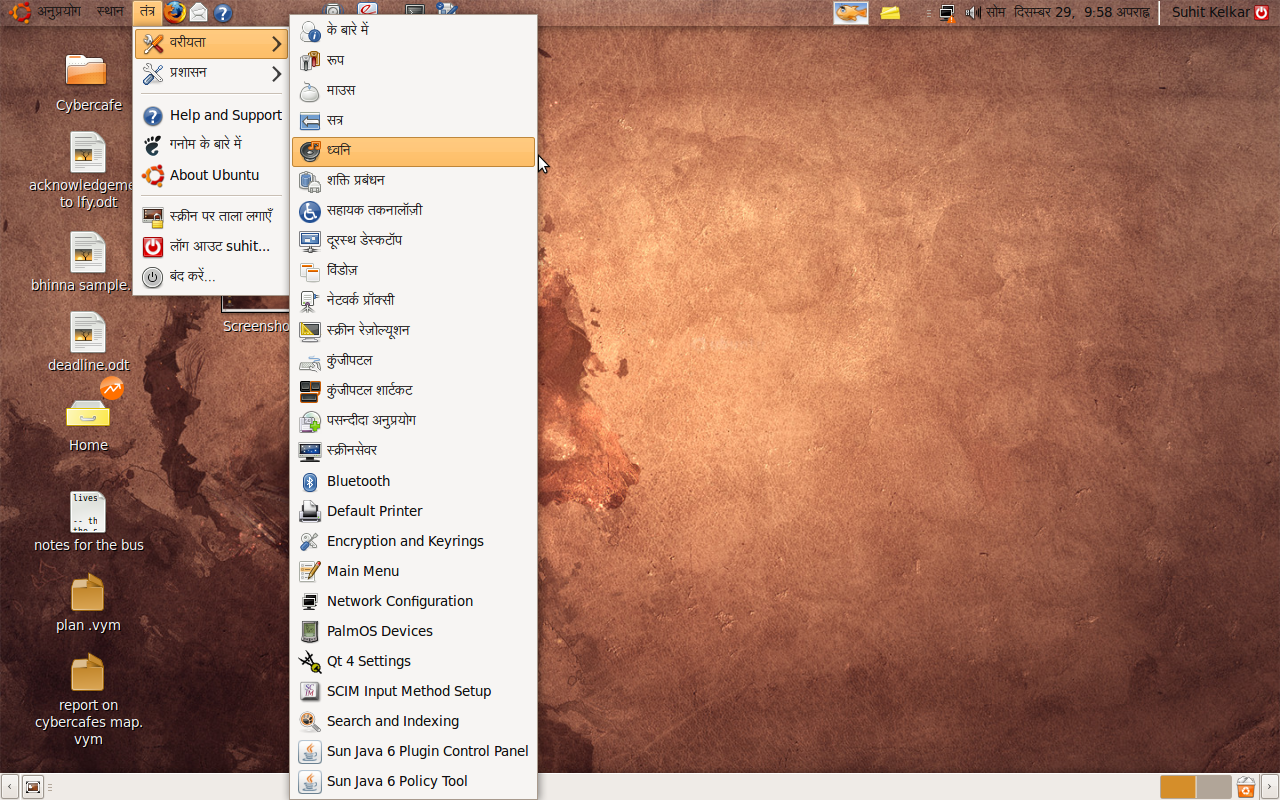Expand the प्रशासन submenu
The width and height of the screenshot is (1280, 800).
coord(211,73)
